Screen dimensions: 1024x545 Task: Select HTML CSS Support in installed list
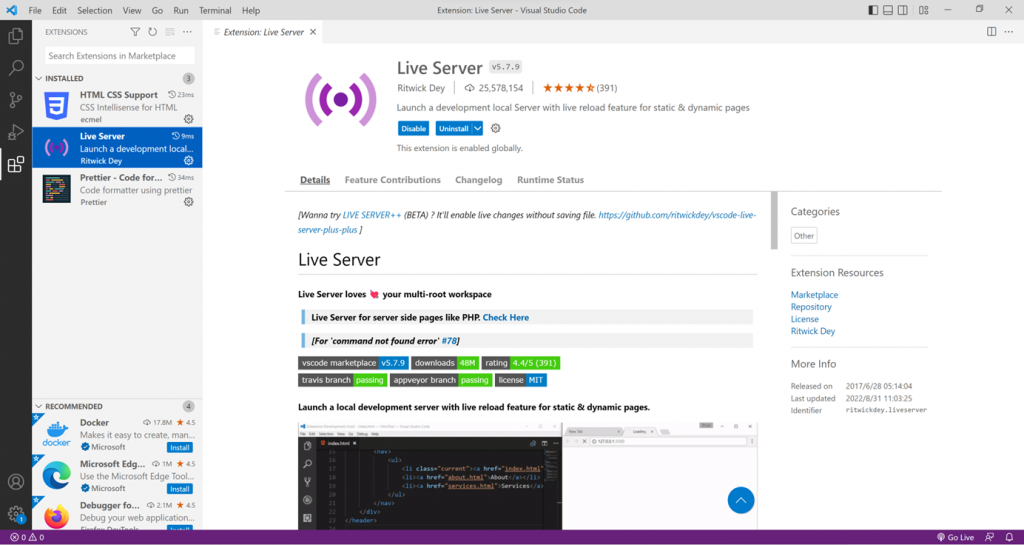[x=117, y=107]
